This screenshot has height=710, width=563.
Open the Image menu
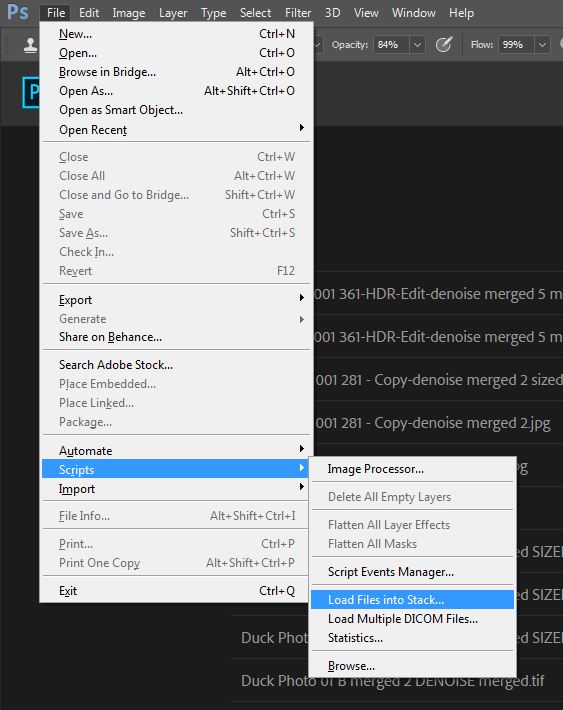tap(129, 13)
